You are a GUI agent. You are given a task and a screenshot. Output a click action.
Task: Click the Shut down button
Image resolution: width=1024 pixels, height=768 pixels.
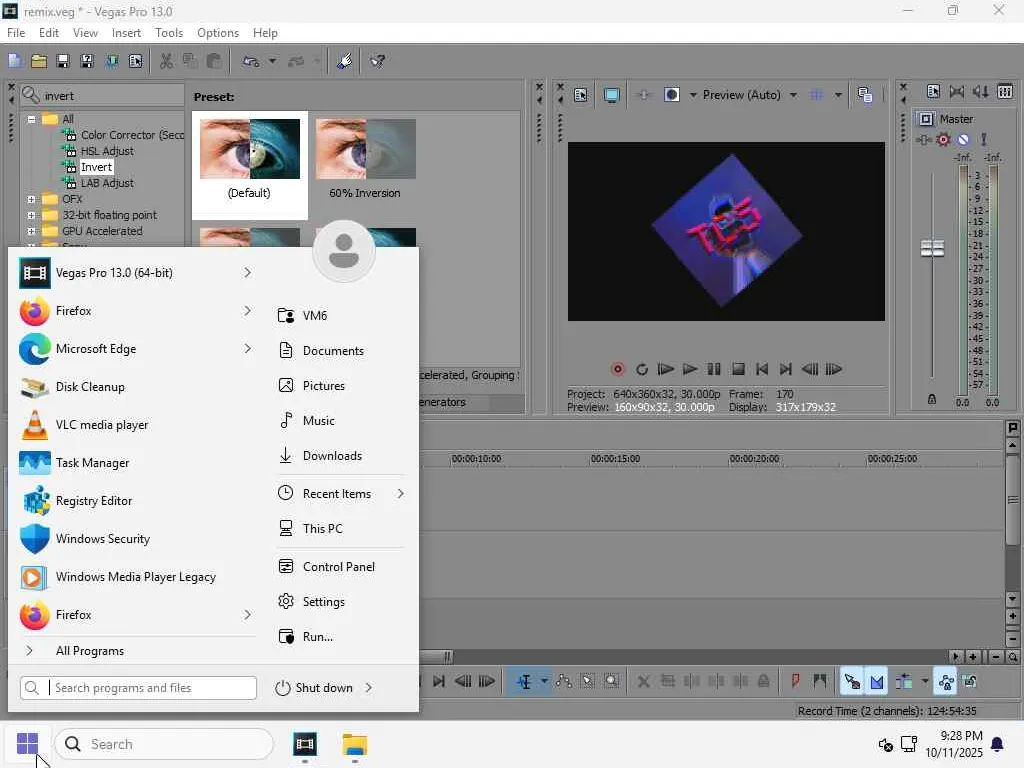pos(314,688)
